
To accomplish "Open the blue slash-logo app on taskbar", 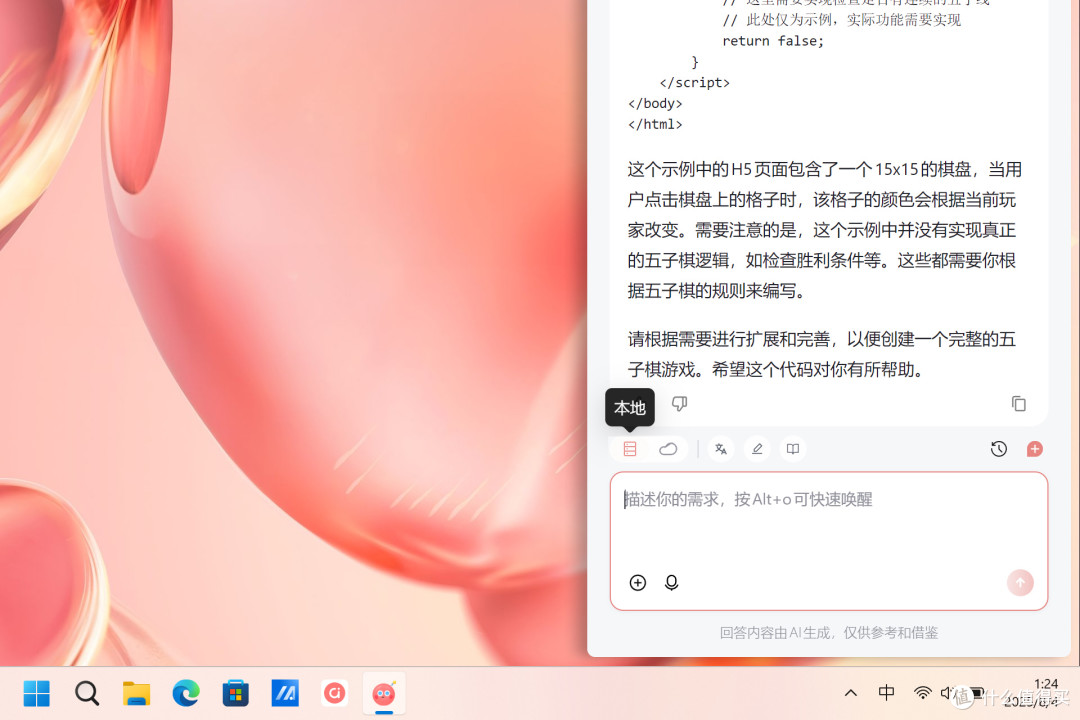I will click(285, 693).
